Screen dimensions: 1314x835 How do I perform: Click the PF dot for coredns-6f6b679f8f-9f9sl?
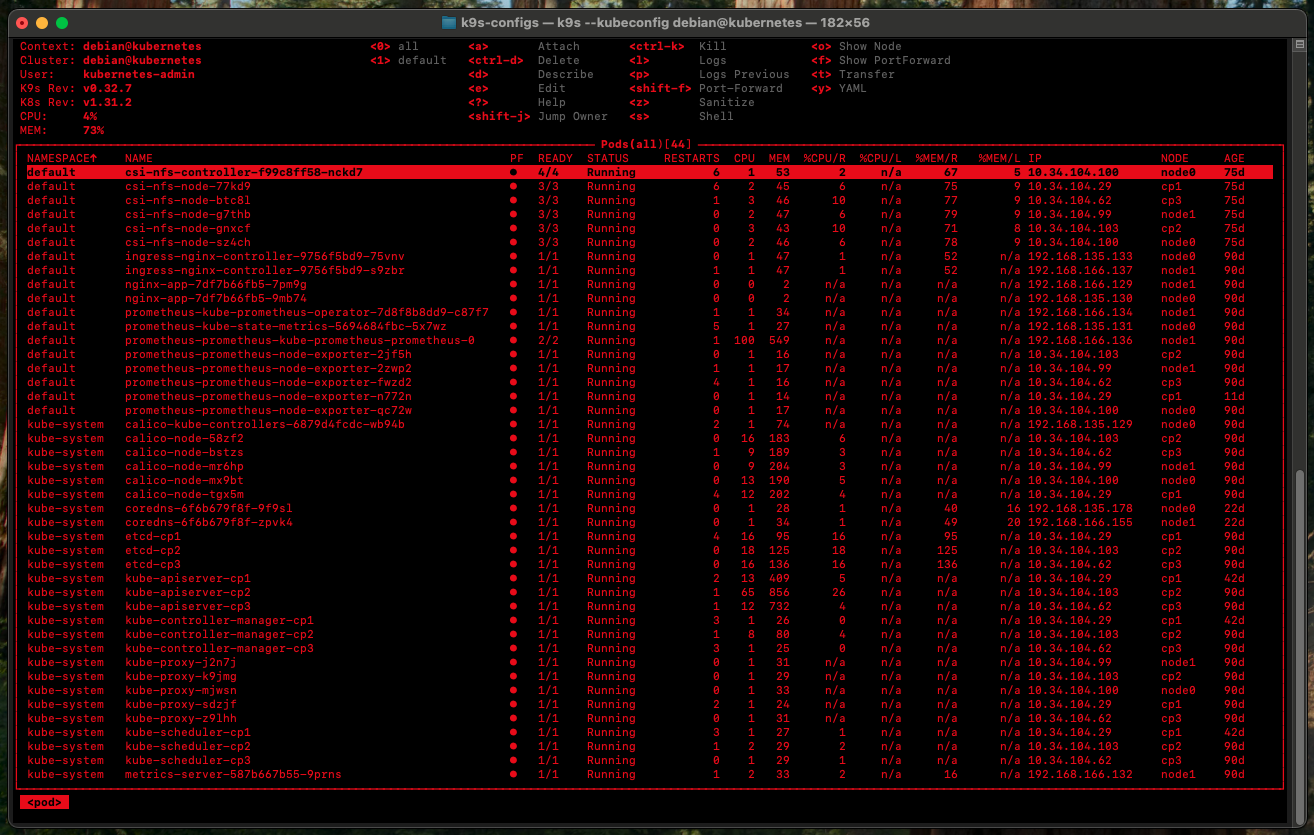pos(514,508)
